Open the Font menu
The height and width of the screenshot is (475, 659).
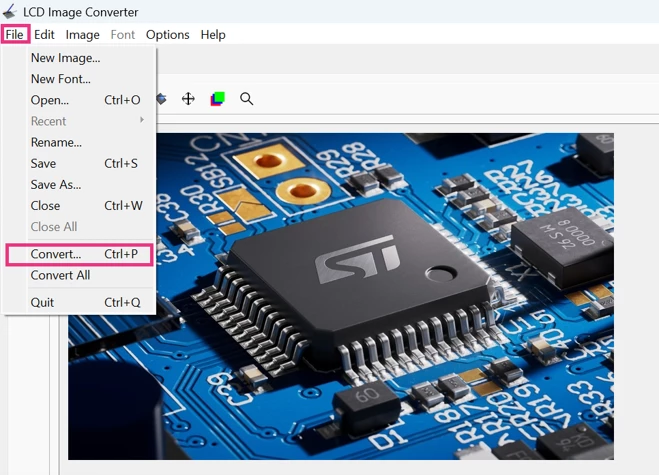(123, 34)
